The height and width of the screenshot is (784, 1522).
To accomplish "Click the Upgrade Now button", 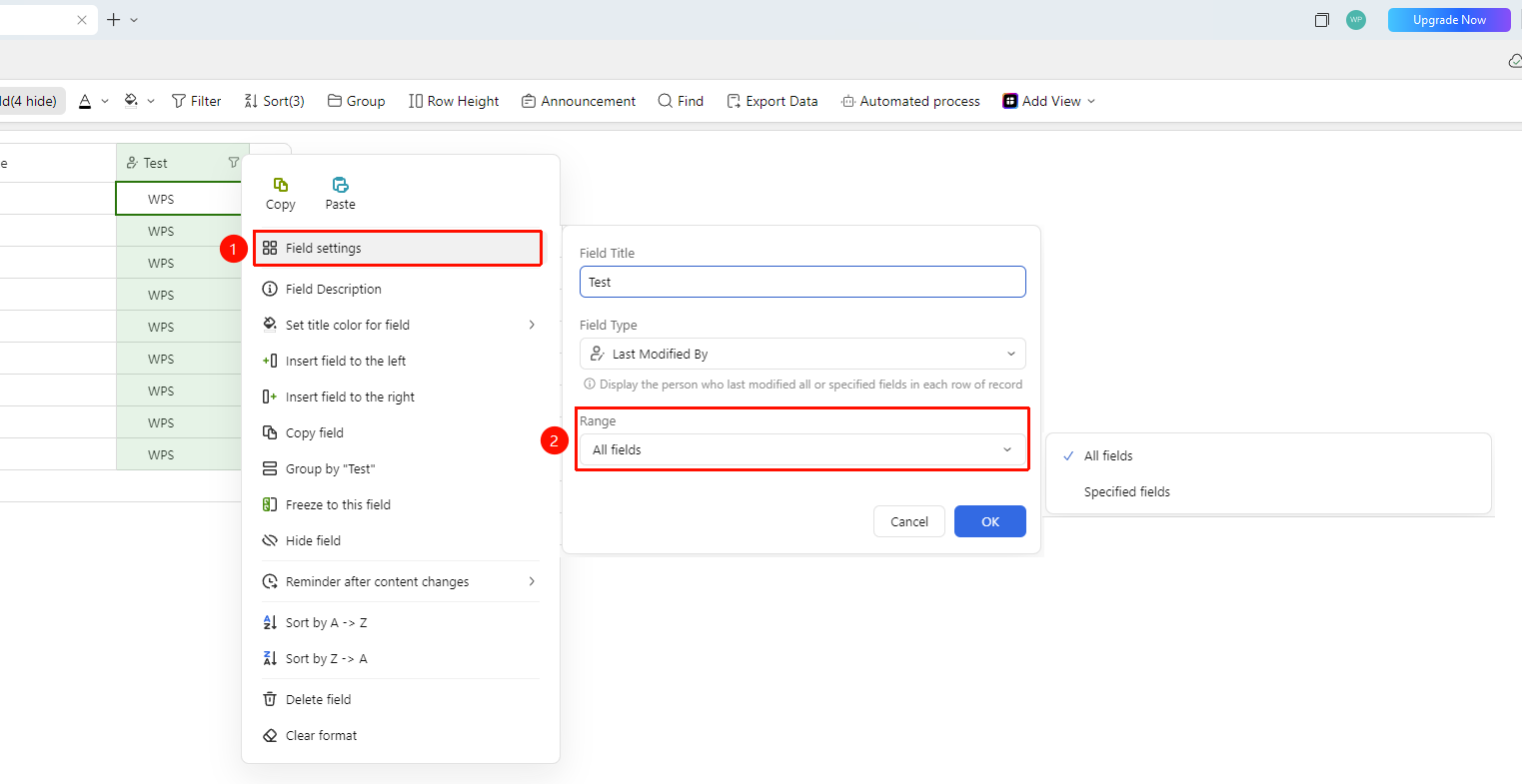I will 1449,20.
